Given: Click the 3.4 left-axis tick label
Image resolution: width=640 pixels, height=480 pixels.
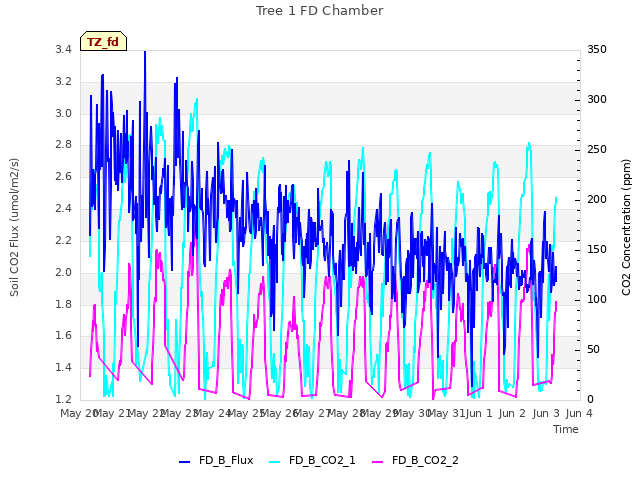Looking at the screenshot, I should [63, 49].
